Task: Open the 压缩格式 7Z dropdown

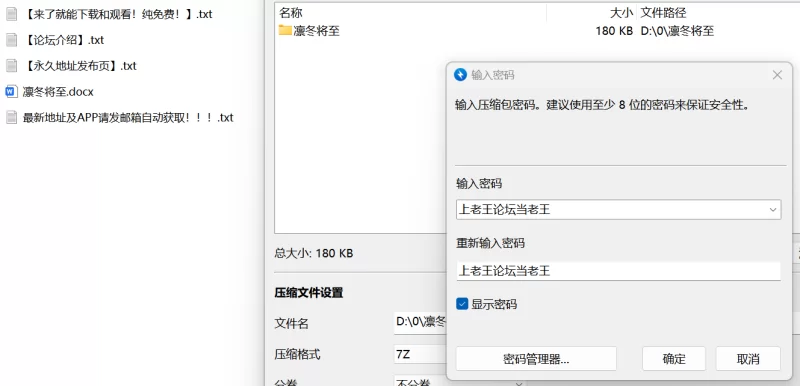Action: tap(420, 355)
